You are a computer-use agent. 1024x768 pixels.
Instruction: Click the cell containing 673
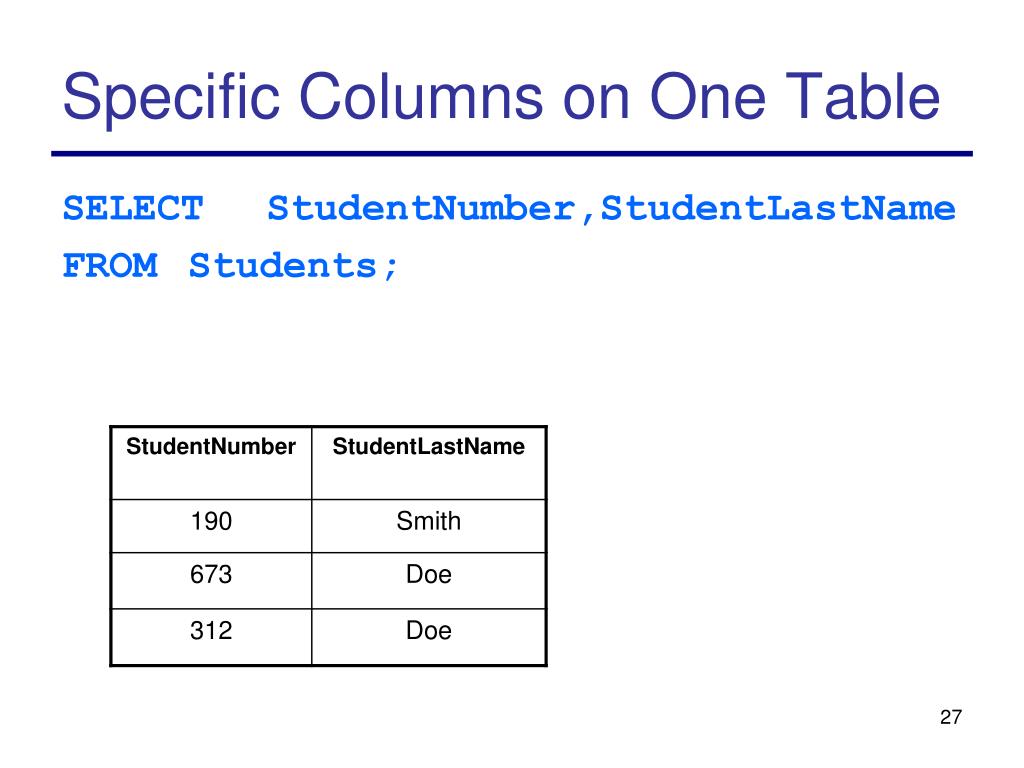211,581
